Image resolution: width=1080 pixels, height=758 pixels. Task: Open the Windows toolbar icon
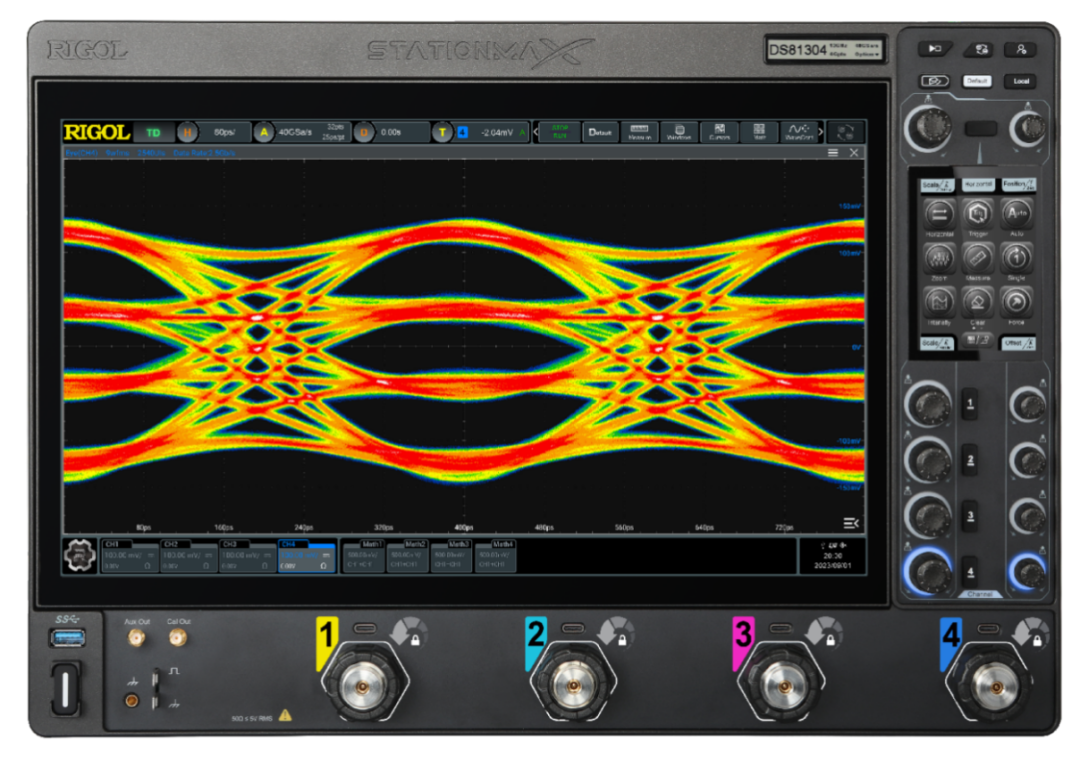679,132
